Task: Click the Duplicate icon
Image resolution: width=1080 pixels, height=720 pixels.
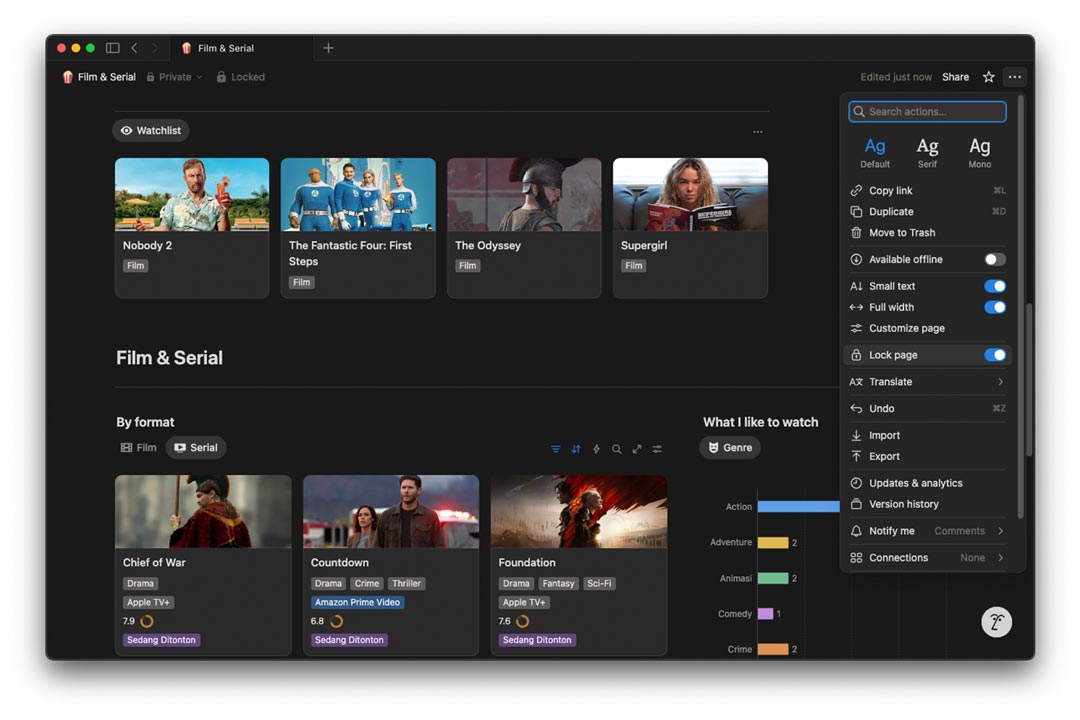Action: coord(856,212)
